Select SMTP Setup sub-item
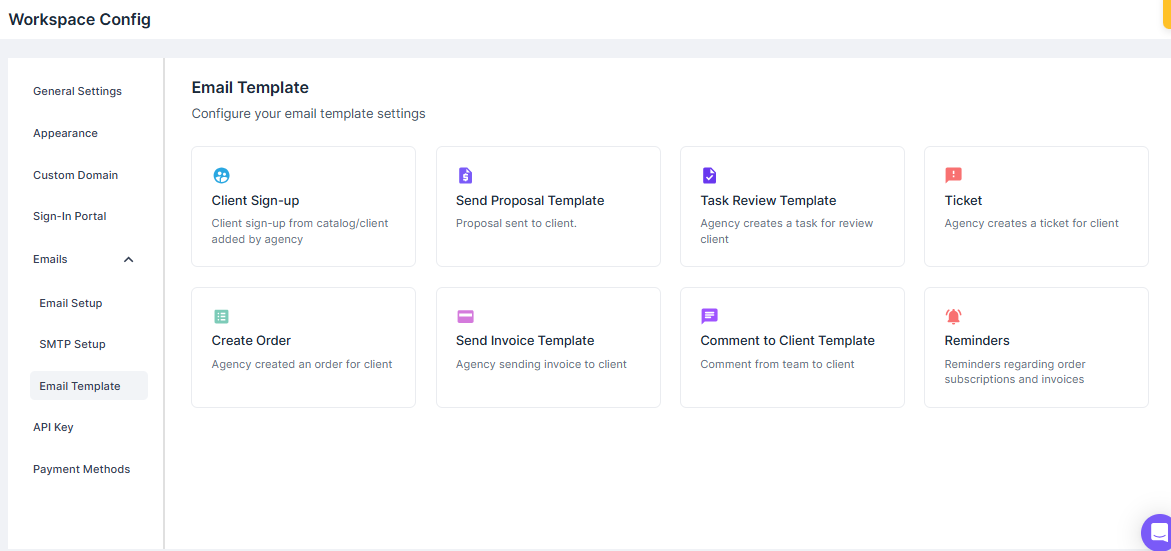1171x551 pixels. pos(72,344)
